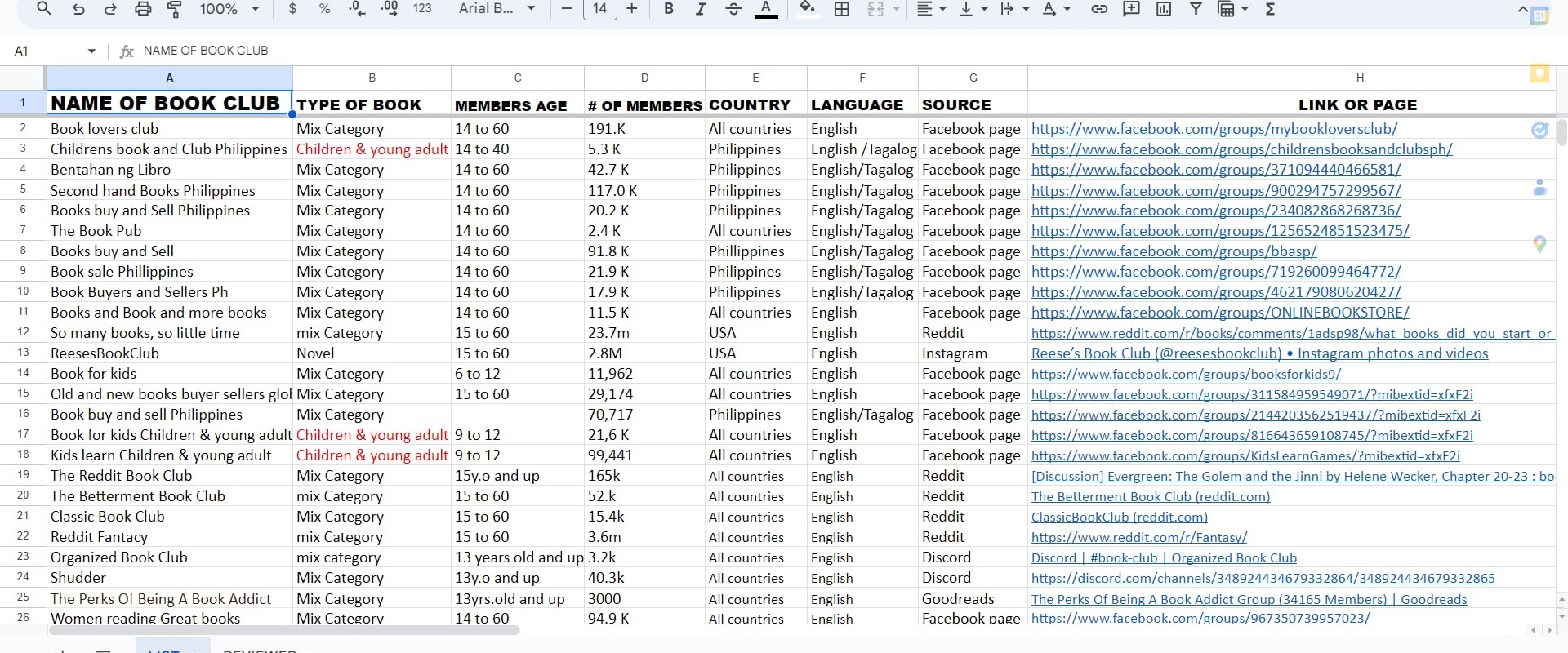The width and height of the screenshot is (1568, 653).
Task: Select the 'Goodreads' source cell
Action: 973,599
